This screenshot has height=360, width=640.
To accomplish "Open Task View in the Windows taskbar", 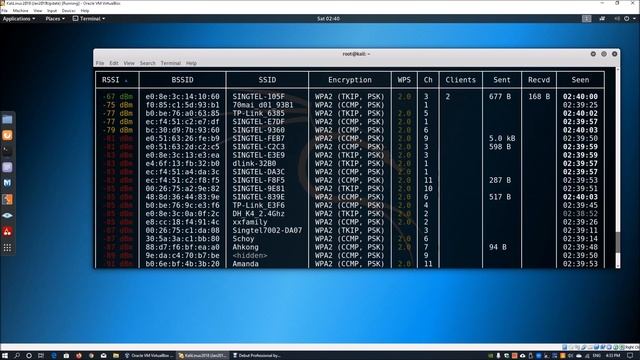I will pos(41,356).
